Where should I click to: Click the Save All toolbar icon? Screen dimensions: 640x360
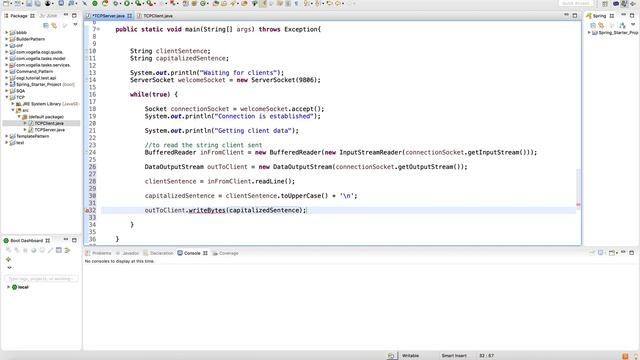pos(37,3)
